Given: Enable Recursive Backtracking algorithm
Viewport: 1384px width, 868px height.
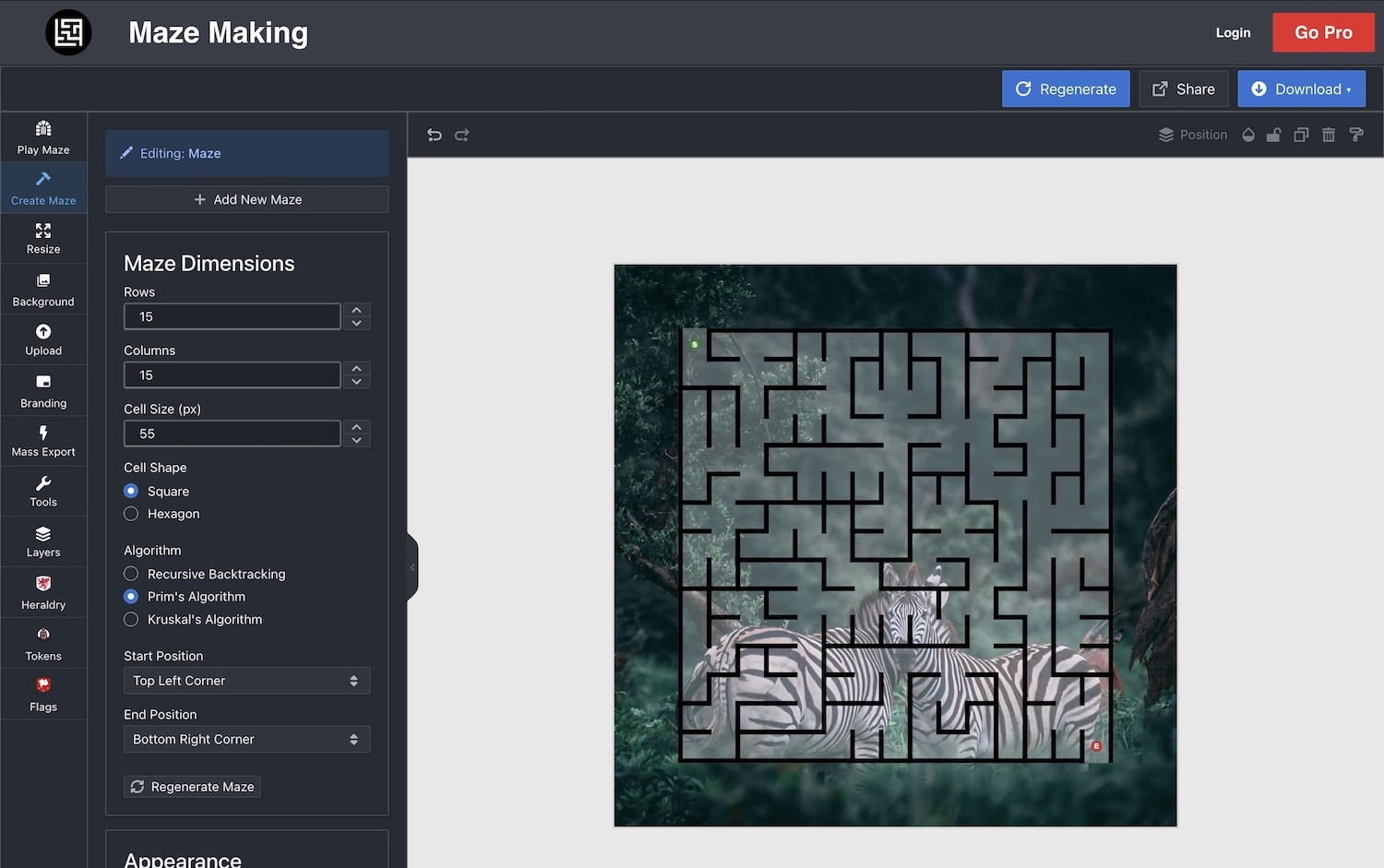Looking at the screenshot, I should point(130,573).
